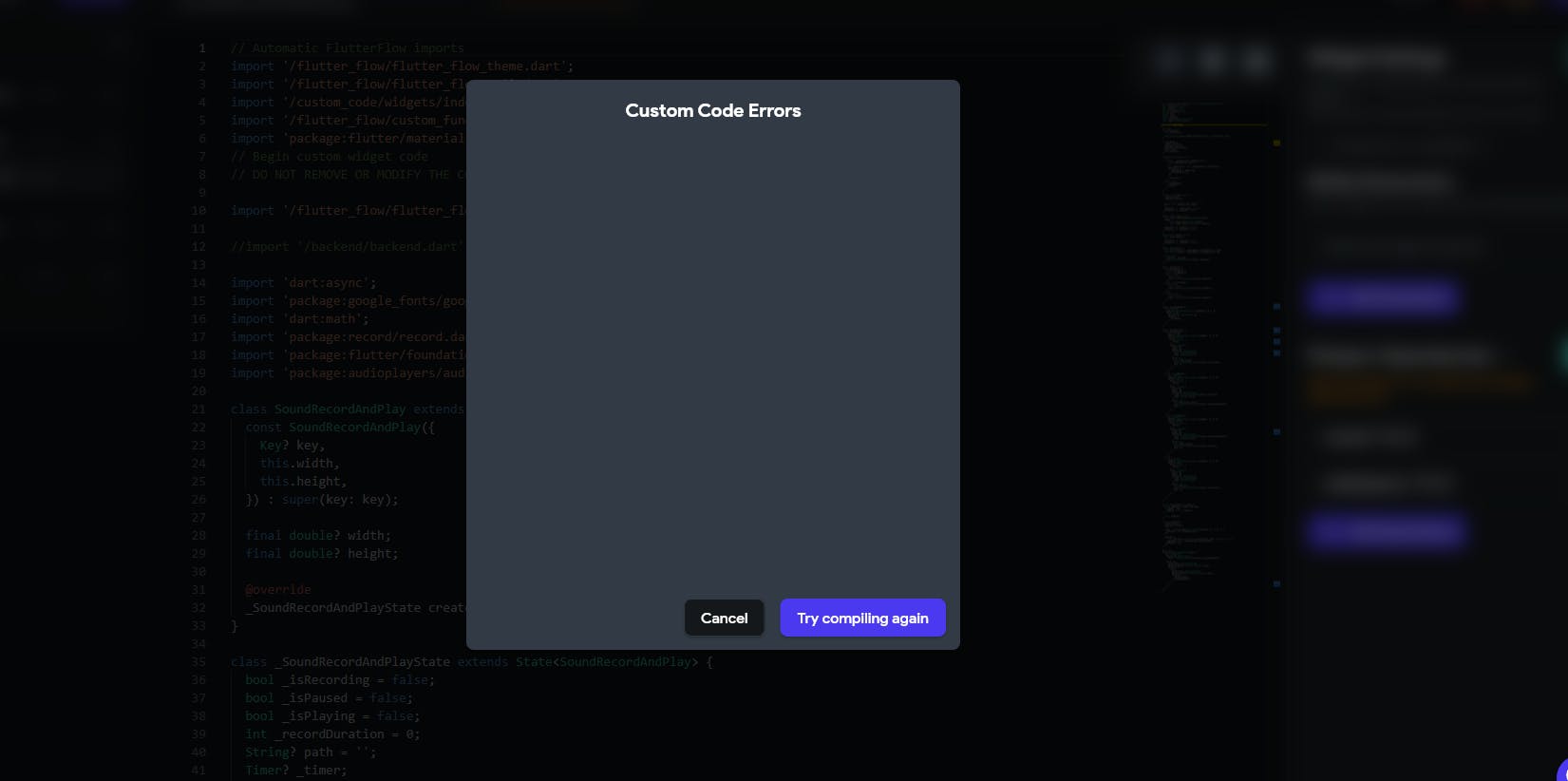The width and height of the screenshot is (1568, 781).
Task: Click the import 'dart:math'; line in editor
Action: (x=300, y=318)
